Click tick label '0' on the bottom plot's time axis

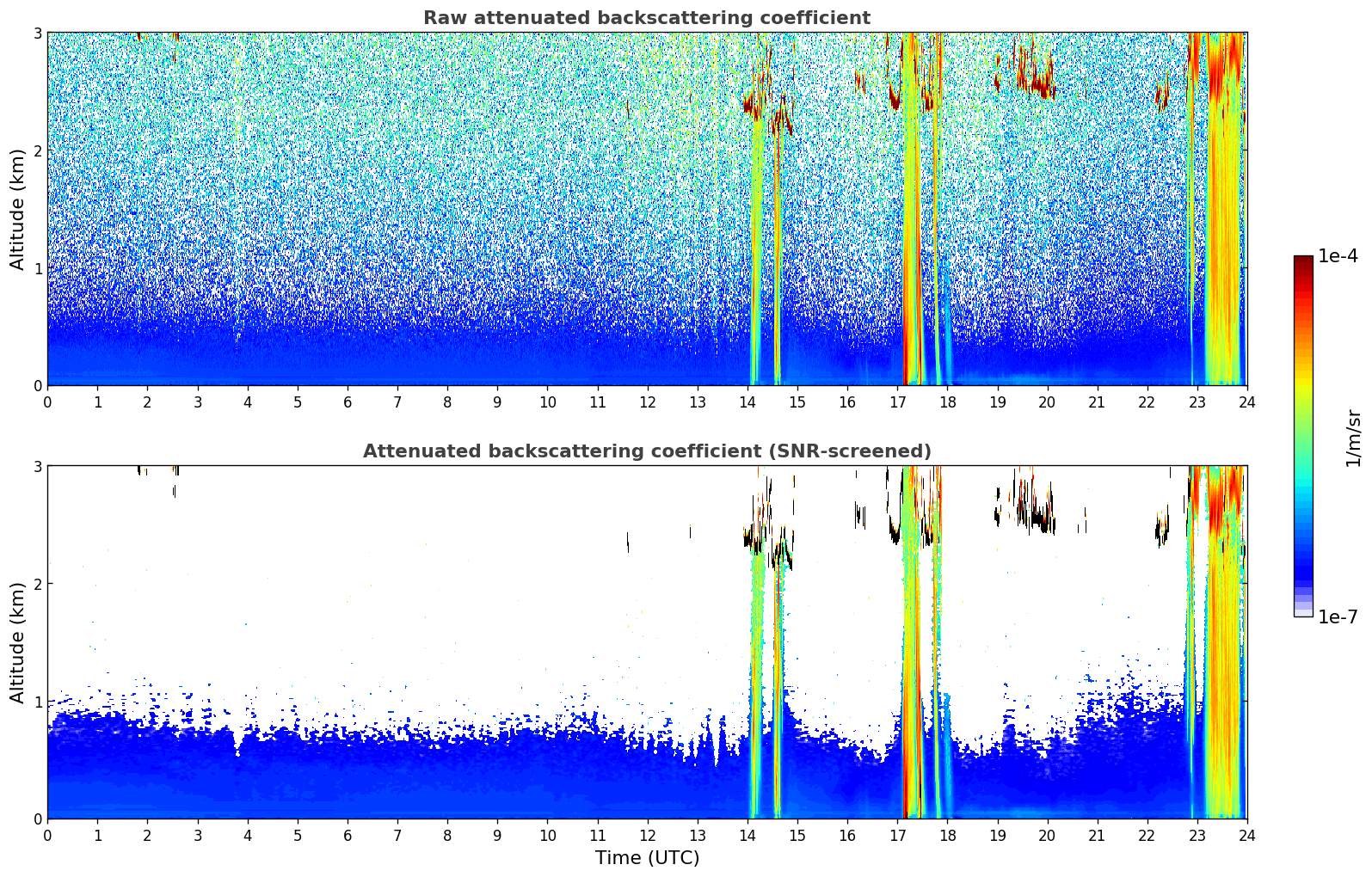(x=47, y=835)
